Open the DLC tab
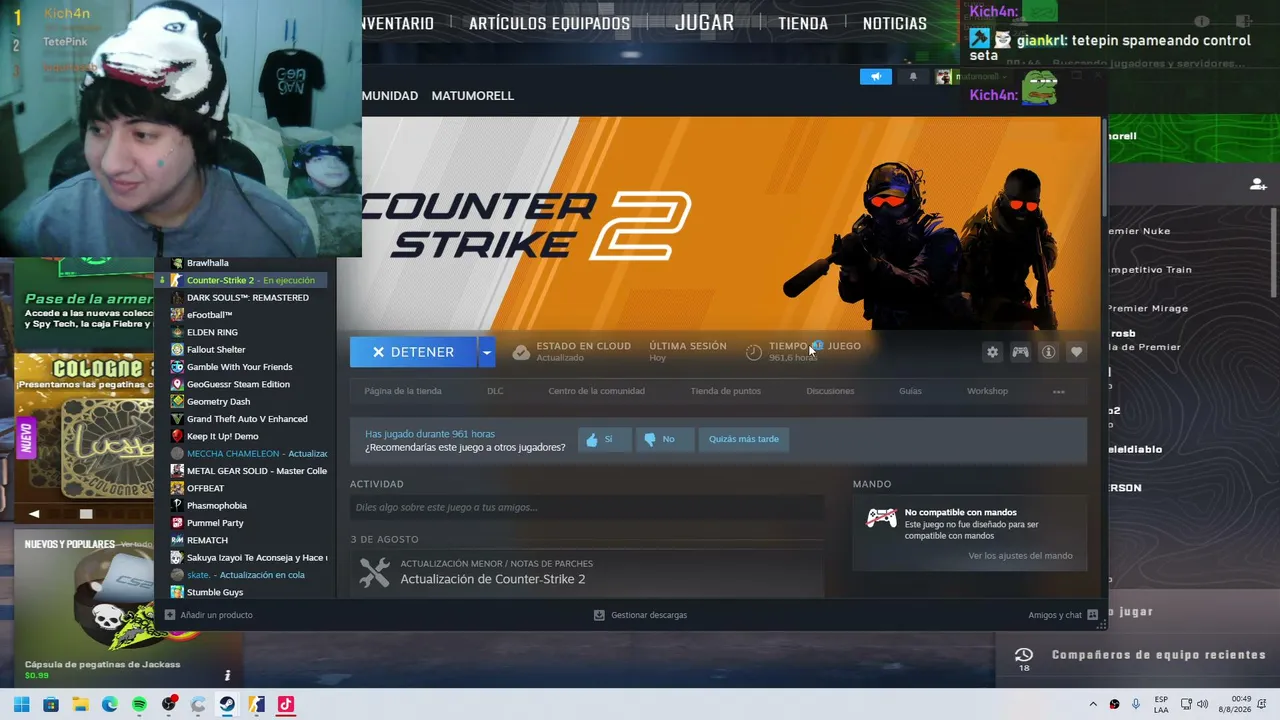Viewport: 1280px width, 720px height. 495,391
